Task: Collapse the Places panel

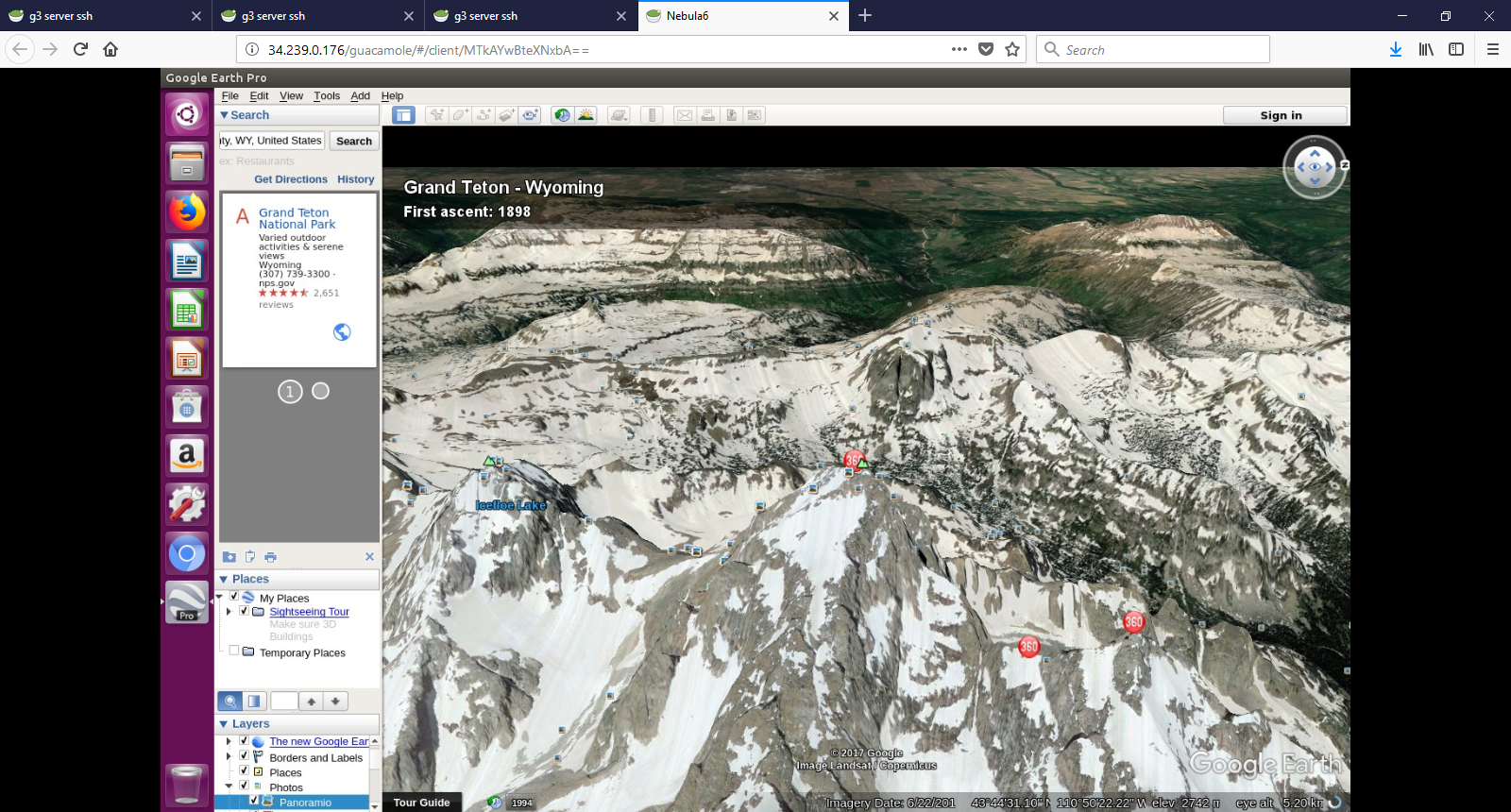Action: [x=224, y=579]
